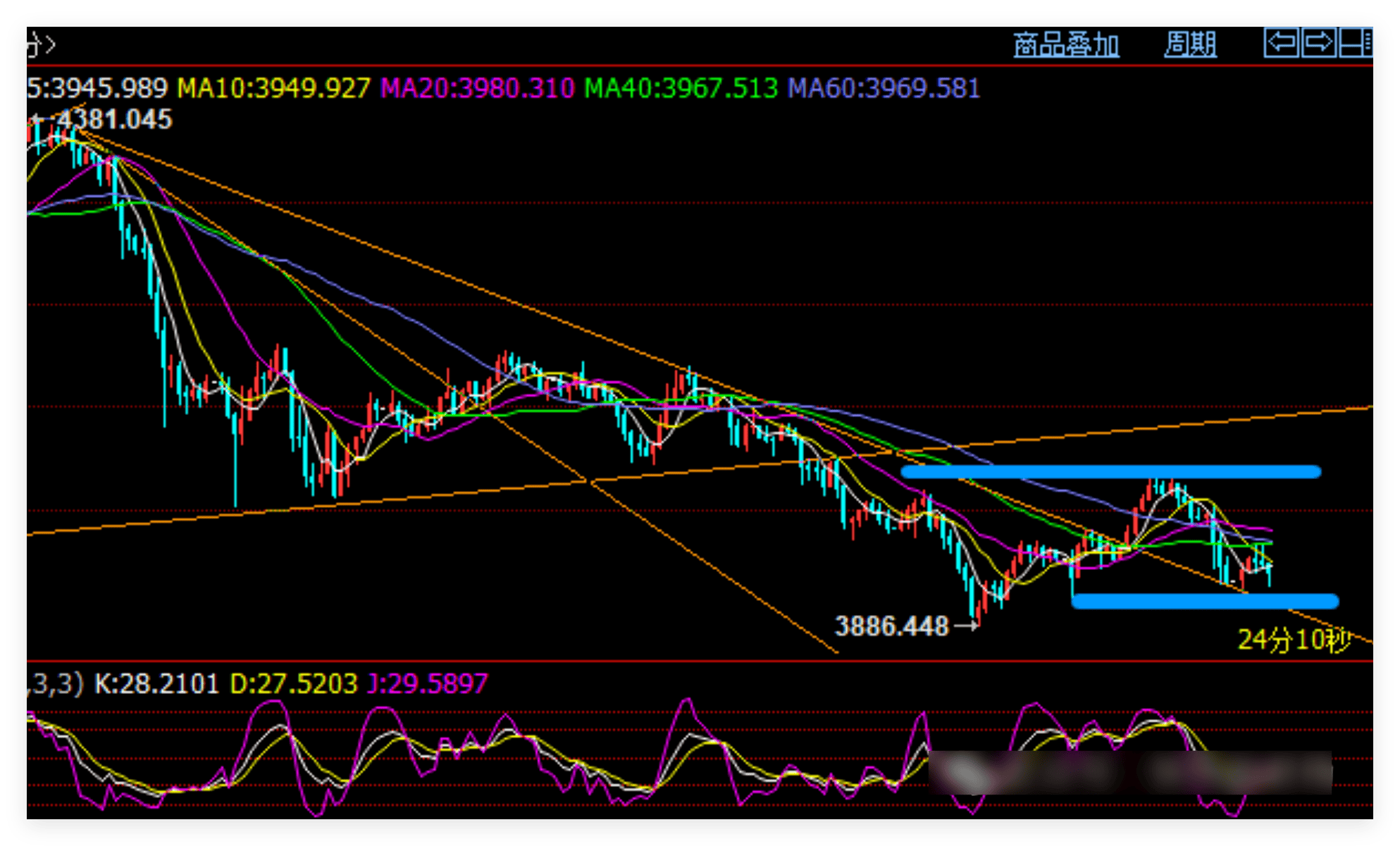
Task: Select the upper blue resistance line
Action: [1110, 472]
